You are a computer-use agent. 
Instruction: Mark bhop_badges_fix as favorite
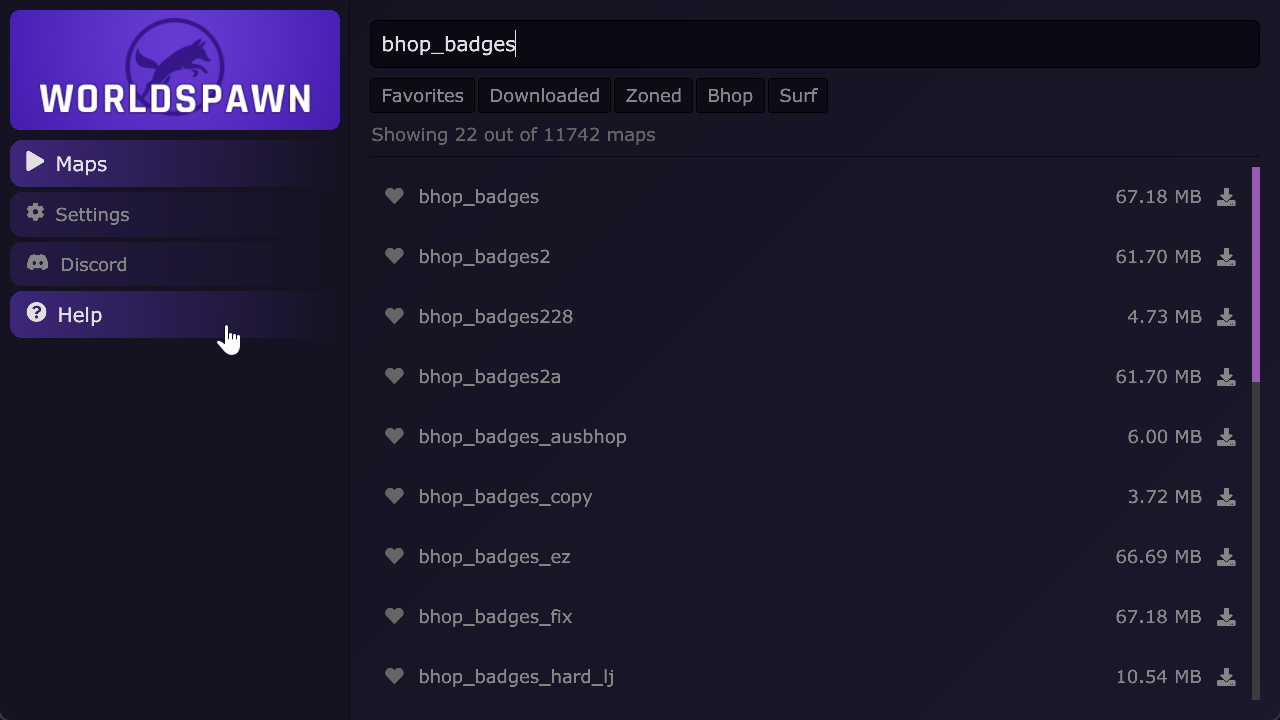click(x=394, y=616)
